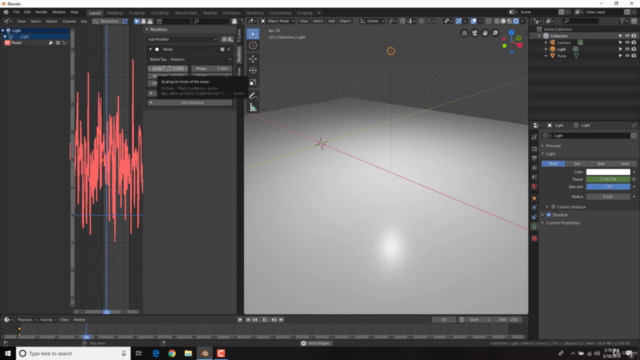Toggle the Custom Distance checkbox
640x360 pixels.
coord(553,207)
